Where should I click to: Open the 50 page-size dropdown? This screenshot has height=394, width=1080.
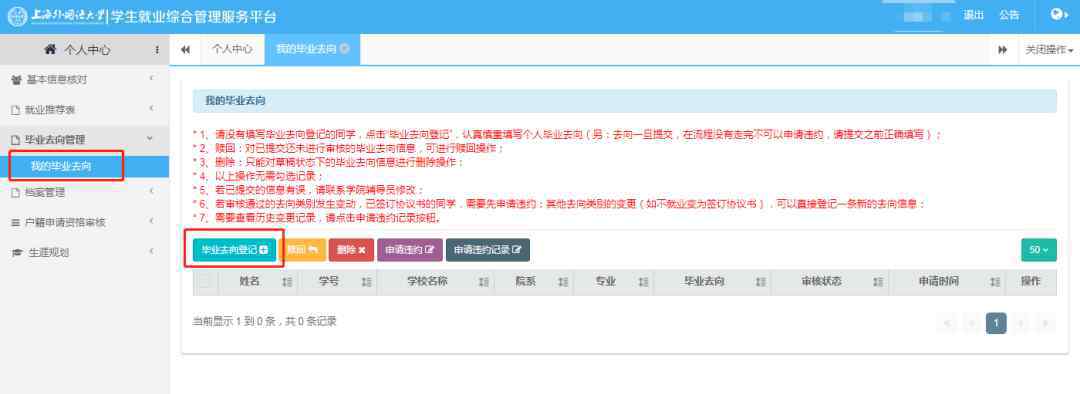point(1039,250)
